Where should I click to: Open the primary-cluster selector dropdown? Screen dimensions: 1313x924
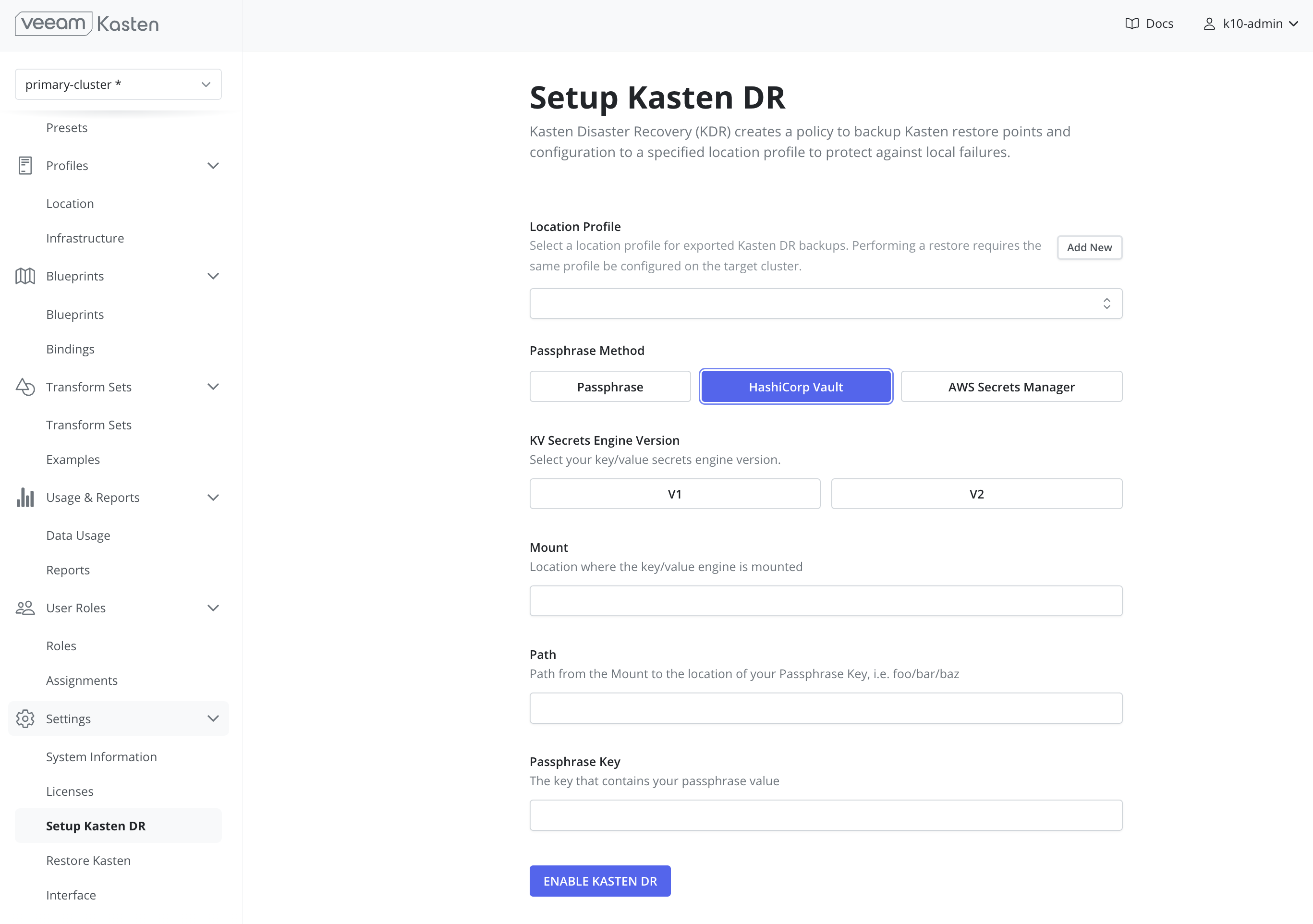(x=118, y=85)
